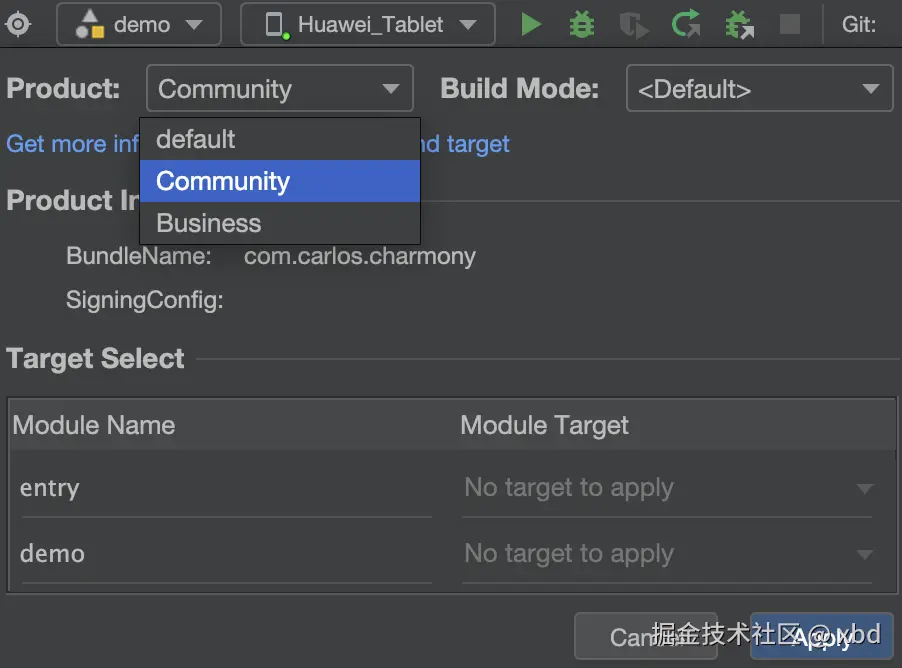Open the Build Mode dropdown
The width and height of the screenshot is (902, 668).
pyautogui.click(x=759, y=89)
